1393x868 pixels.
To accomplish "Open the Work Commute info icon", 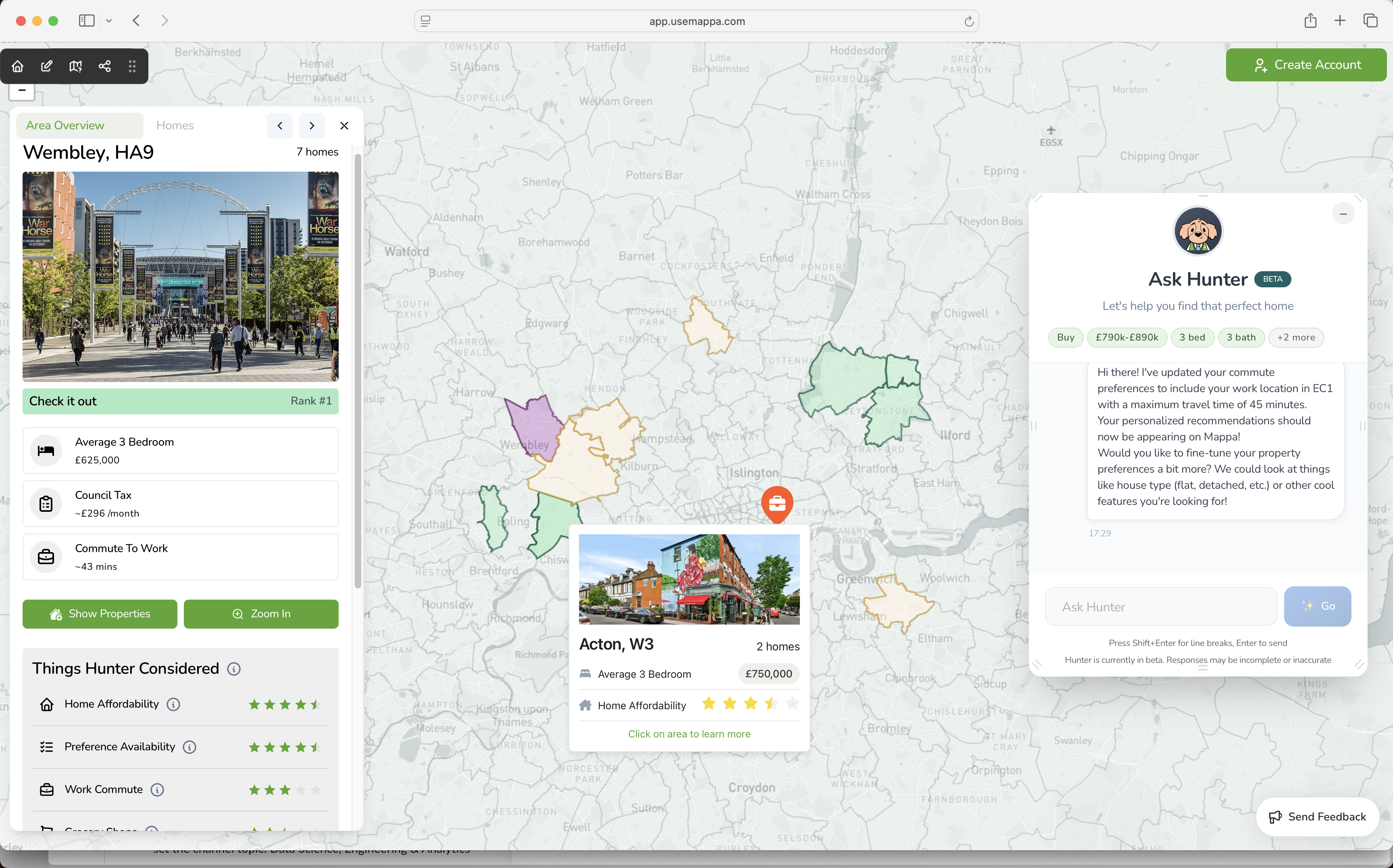I will point(157,790).
